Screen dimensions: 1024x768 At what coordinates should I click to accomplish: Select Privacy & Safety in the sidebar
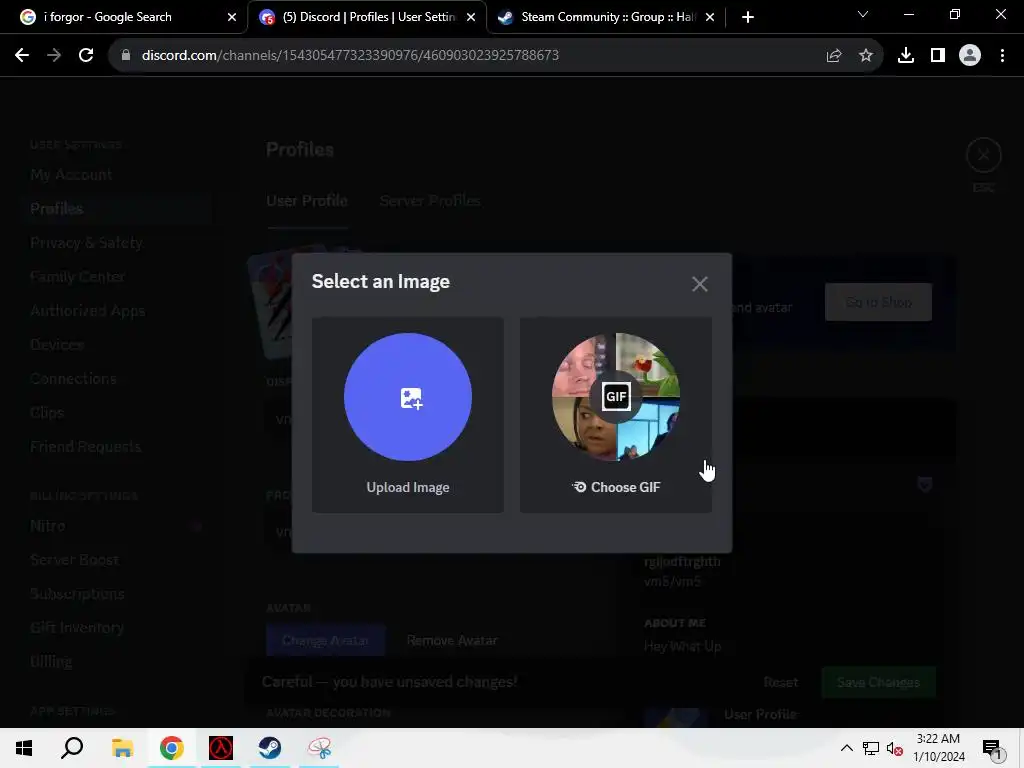click(86, 242)
